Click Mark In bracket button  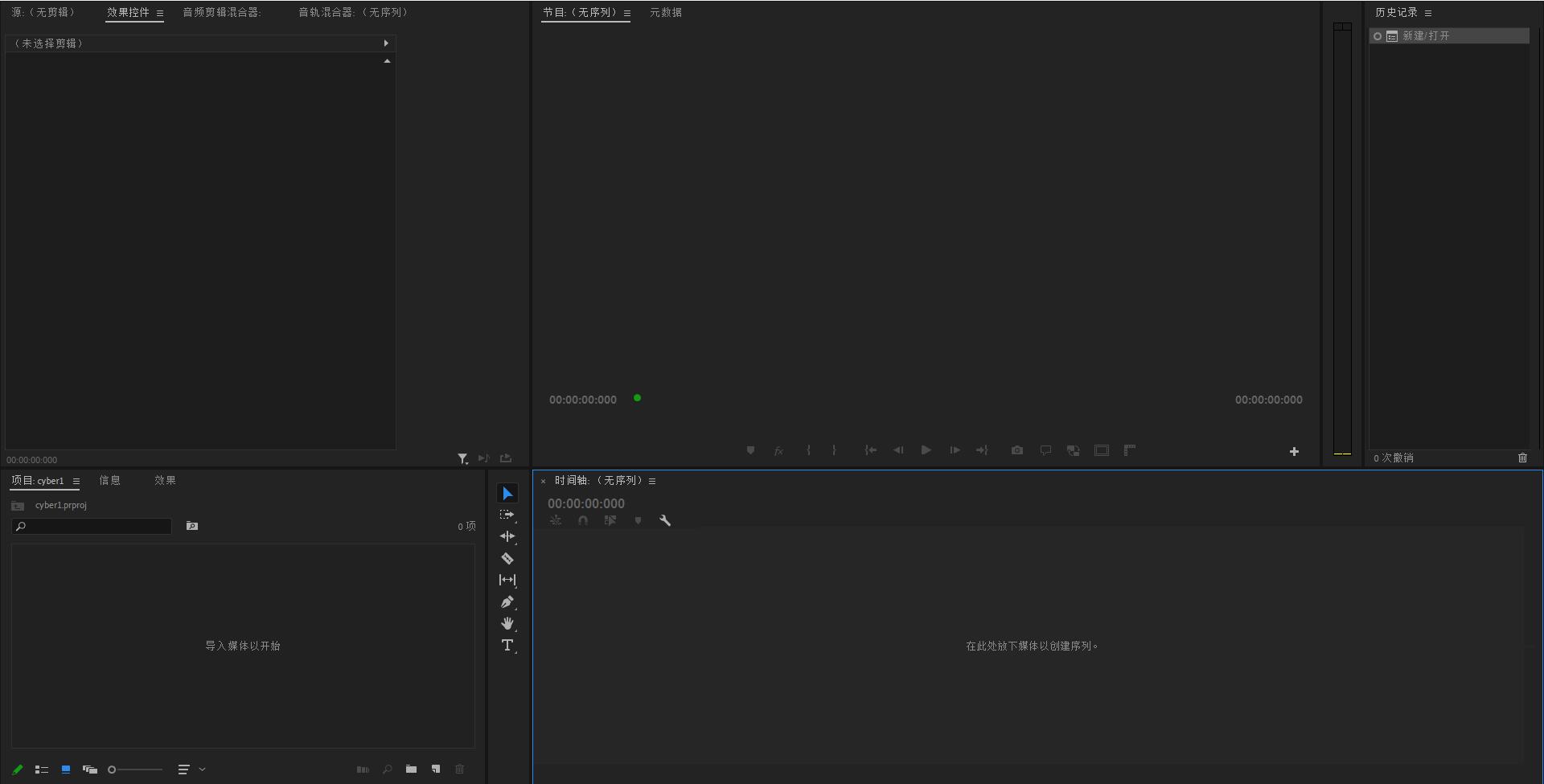[808, 450]
